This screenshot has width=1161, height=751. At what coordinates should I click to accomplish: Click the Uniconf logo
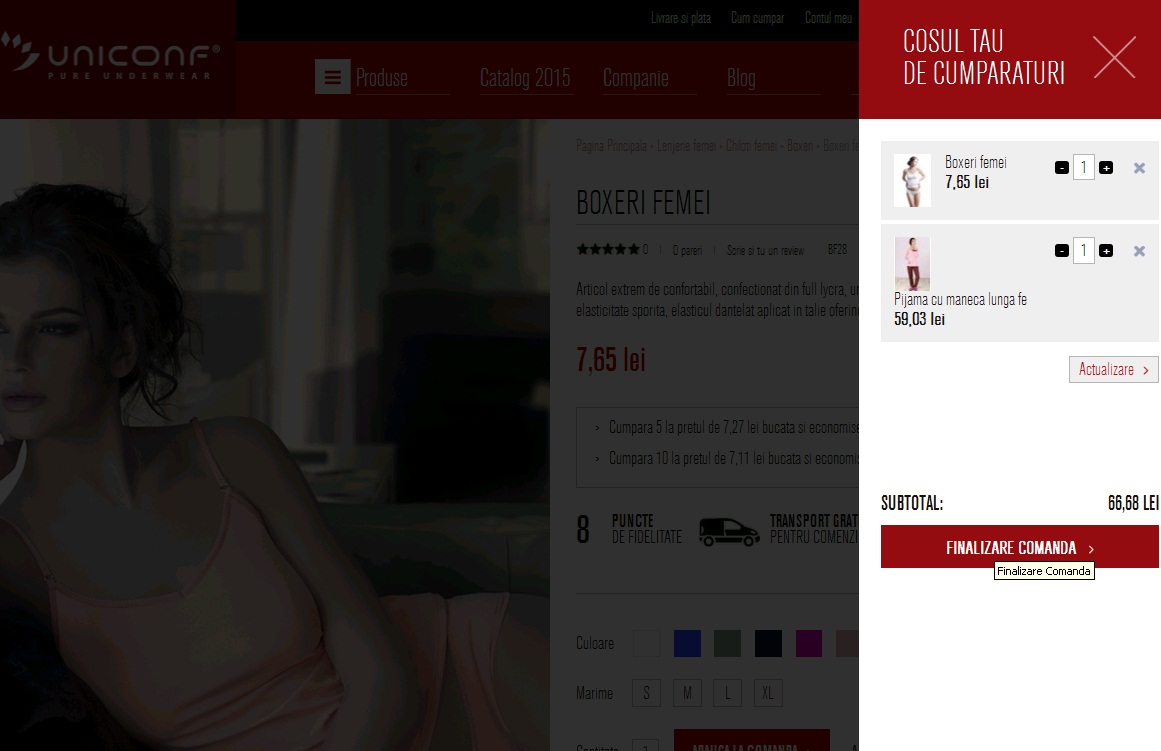(110, 58)
